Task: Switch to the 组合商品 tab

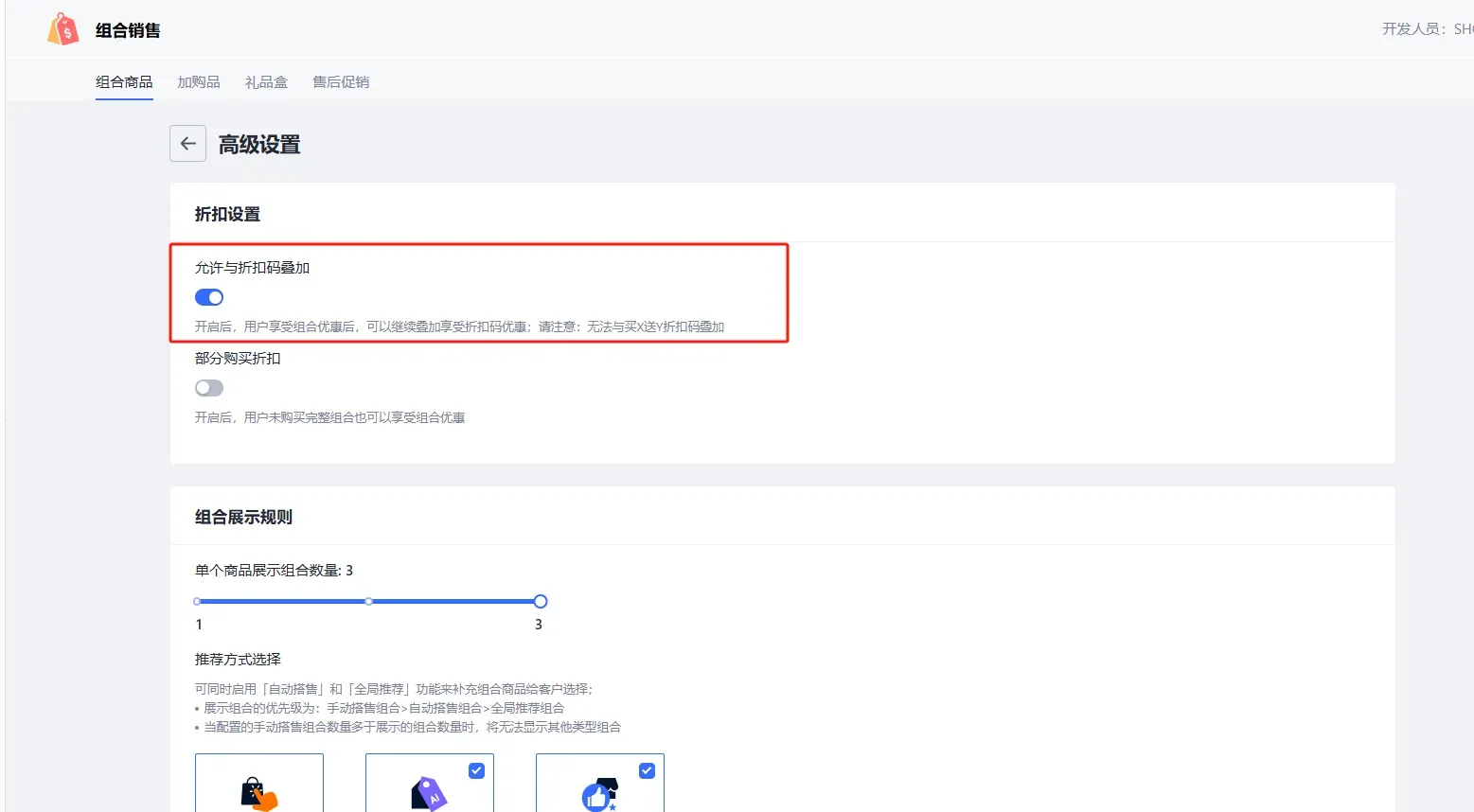Action: tap(124, 82)
